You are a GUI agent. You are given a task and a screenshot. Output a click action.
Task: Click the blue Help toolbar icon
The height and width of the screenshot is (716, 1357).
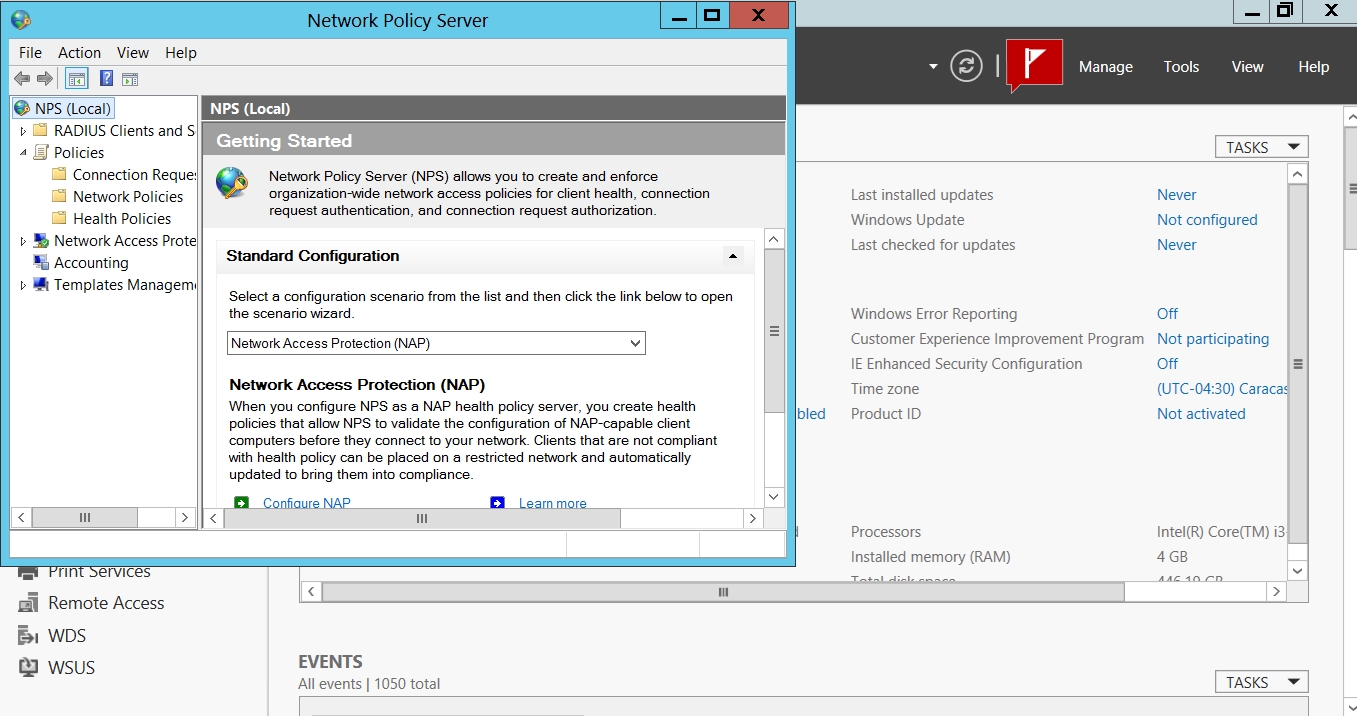click(106, 79)
